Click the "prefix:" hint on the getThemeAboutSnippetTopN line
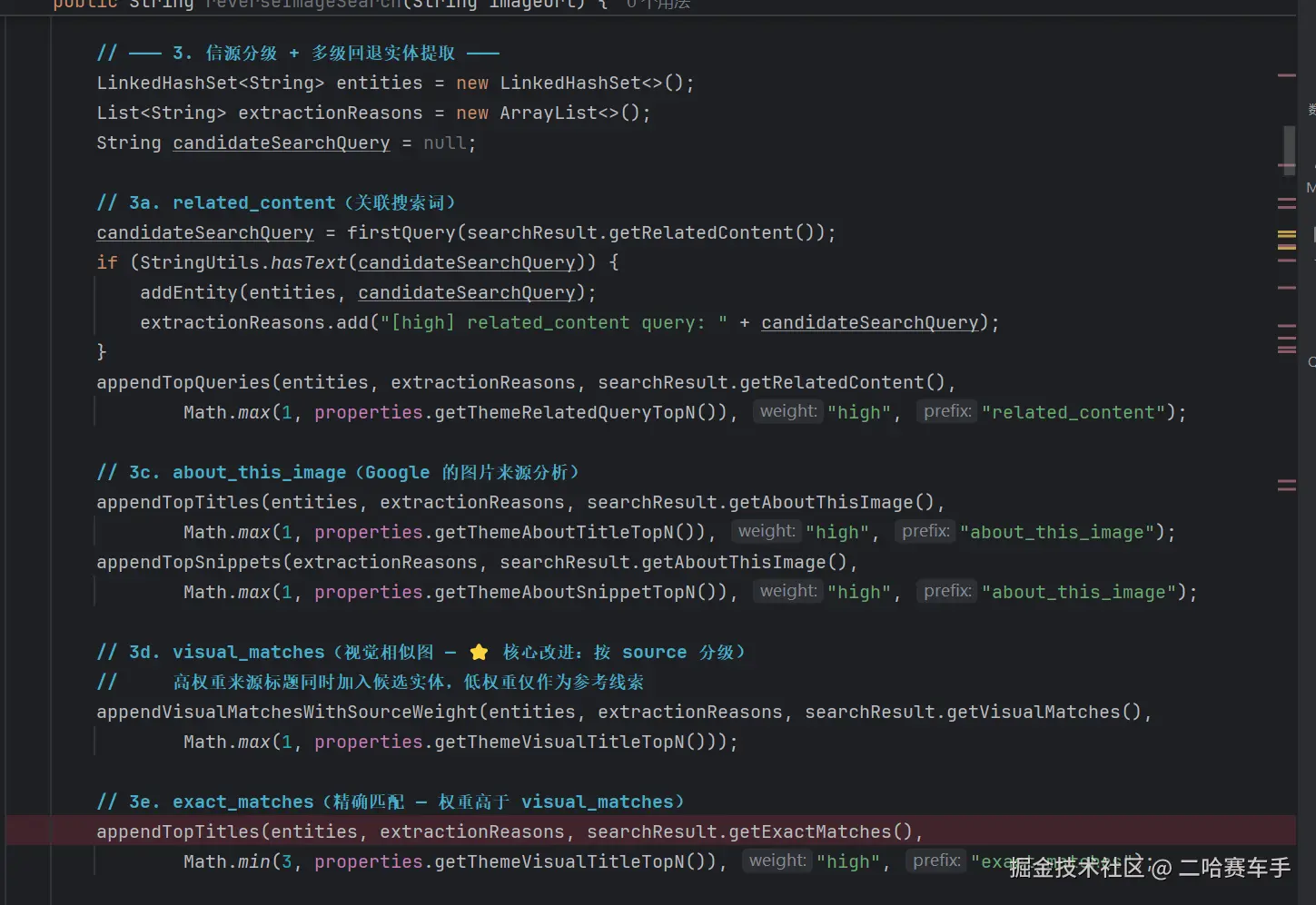This screenshot has height=905, width=1316. click(947, 591)
